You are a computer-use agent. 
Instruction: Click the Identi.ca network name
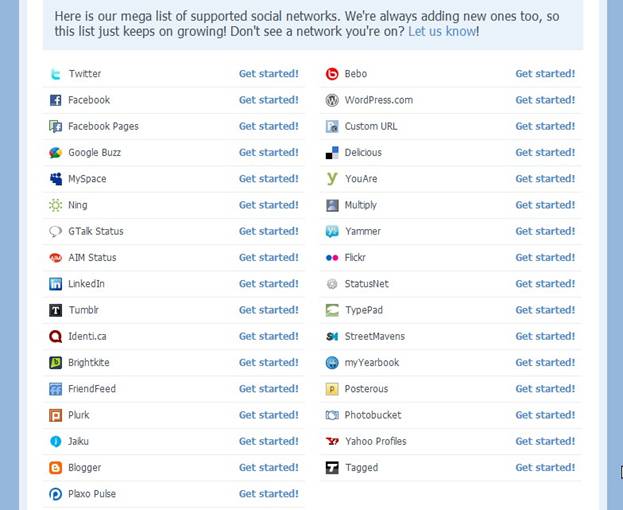click(x=87, y=336)
